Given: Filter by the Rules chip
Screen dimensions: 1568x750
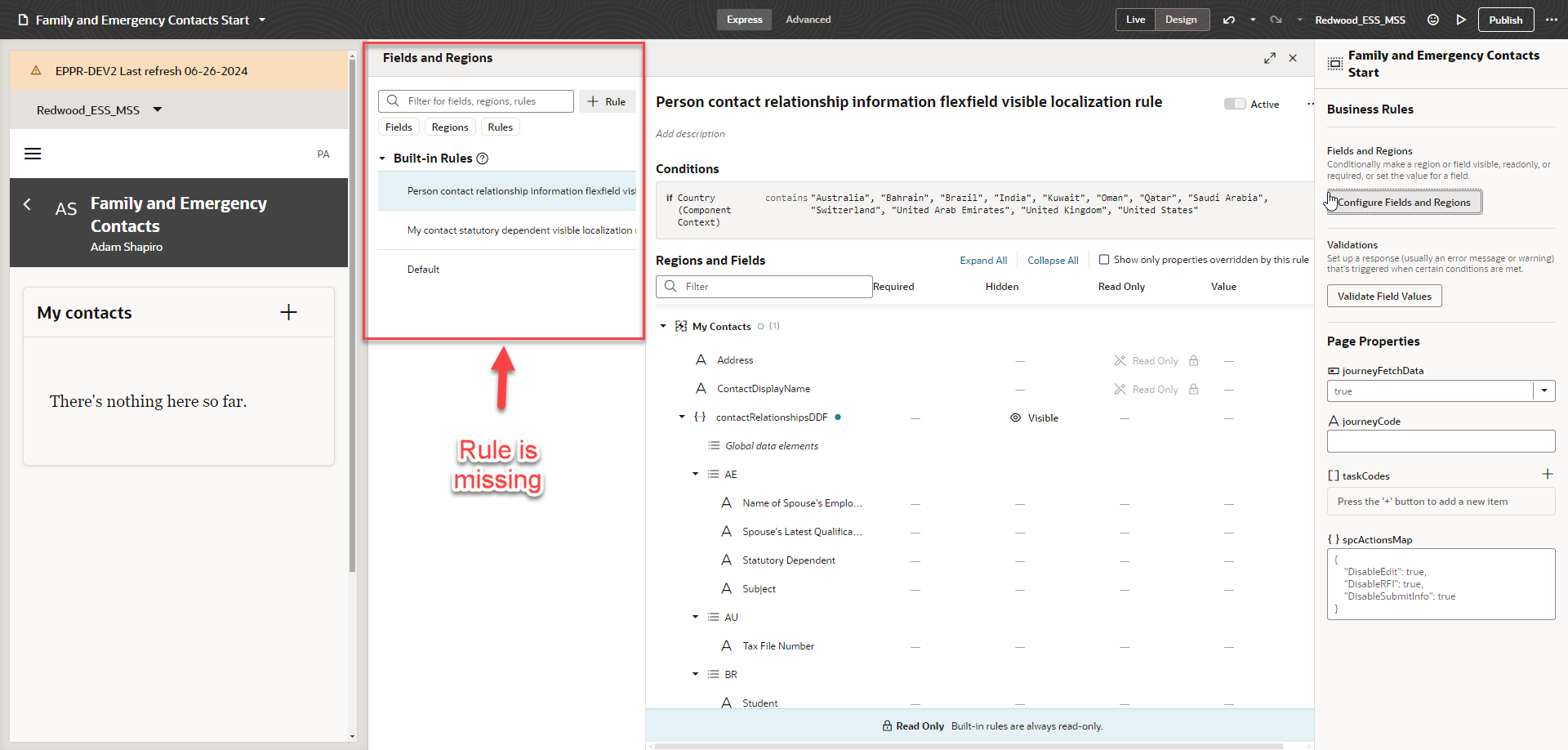Looking at the screenshot, I should [x=501, y=127].
